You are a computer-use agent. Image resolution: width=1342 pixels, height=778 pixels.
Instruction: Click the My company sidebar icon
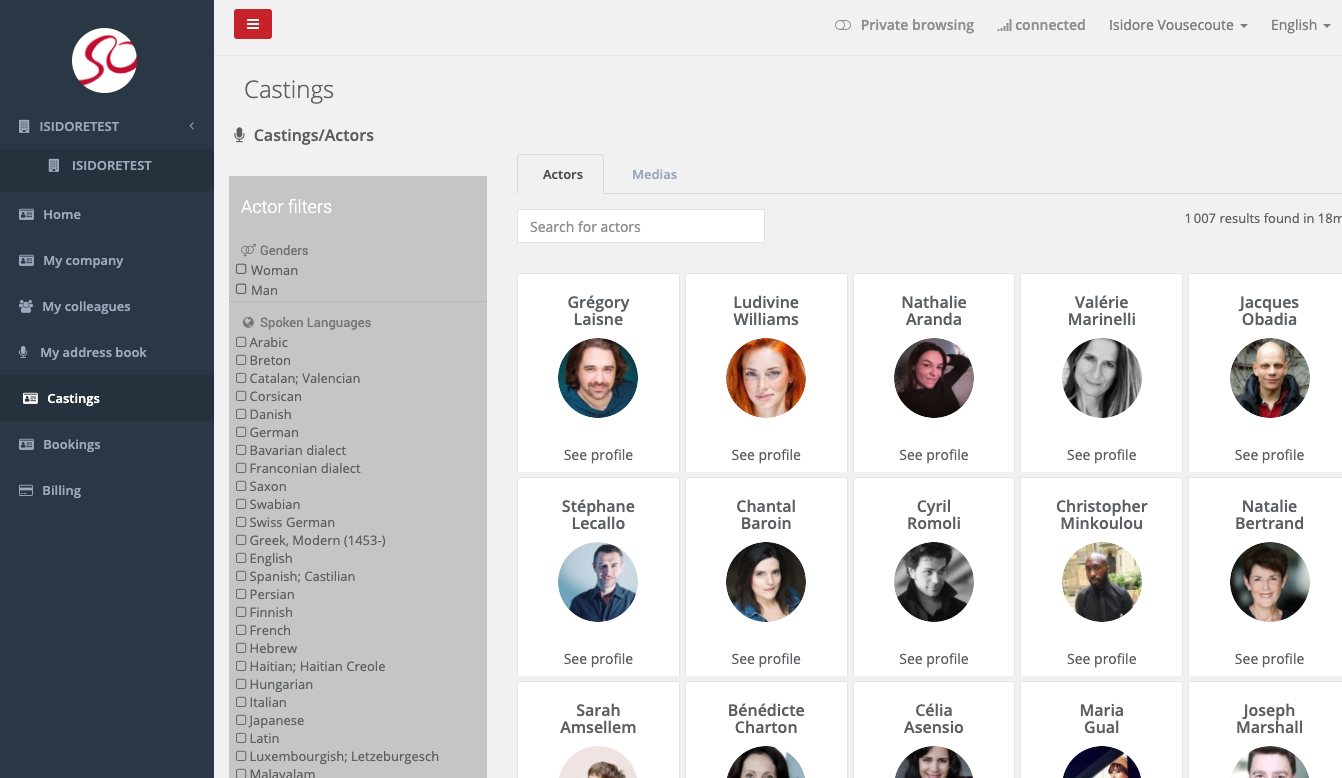26,260
